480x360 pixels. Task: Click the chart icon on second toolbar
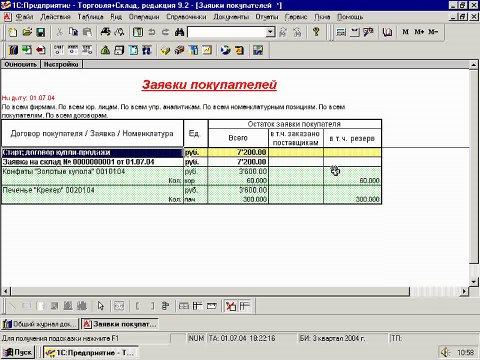pos(207,50)
